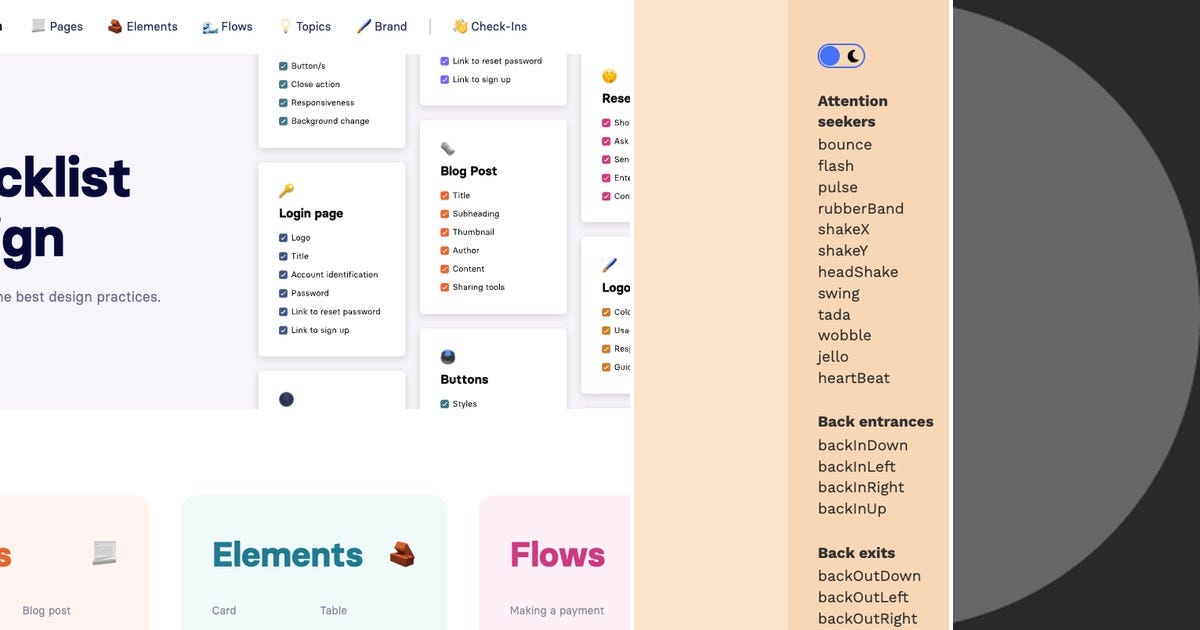This screenshot has width=1200, height=630.
Task: Switch the dark mode toggle
Action: tap(841, 55)
